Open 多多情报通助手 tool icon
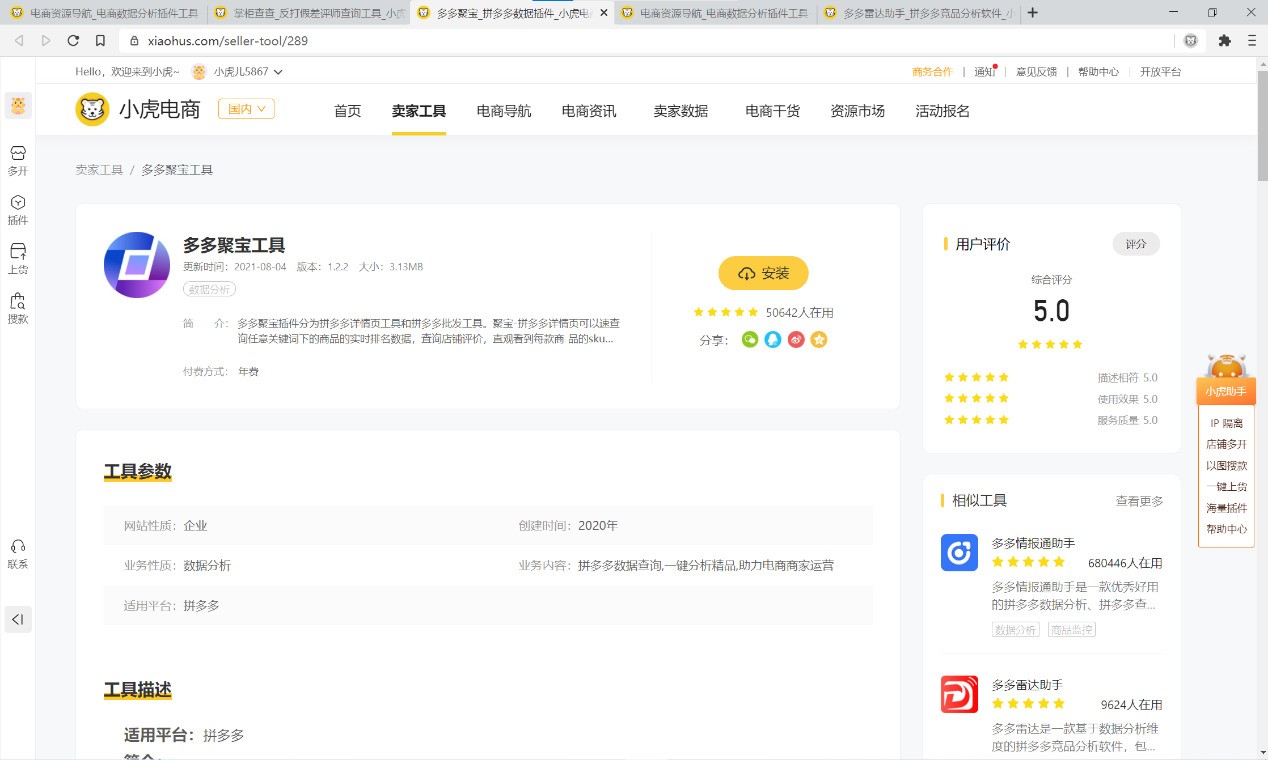 pyautogui.click(x=959, y=552)
